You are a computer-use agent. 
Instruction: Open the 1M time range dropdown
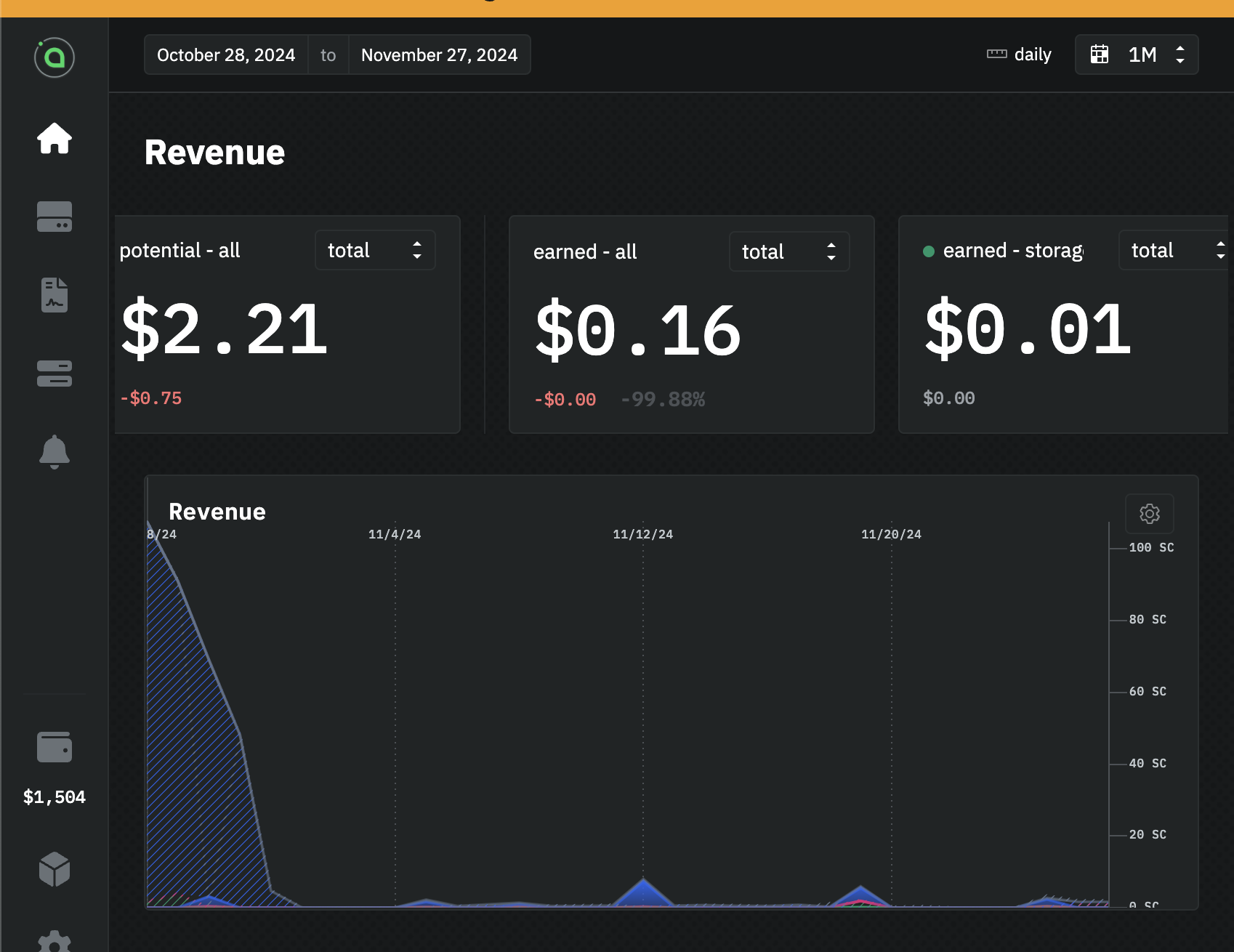coord(1137,55)
